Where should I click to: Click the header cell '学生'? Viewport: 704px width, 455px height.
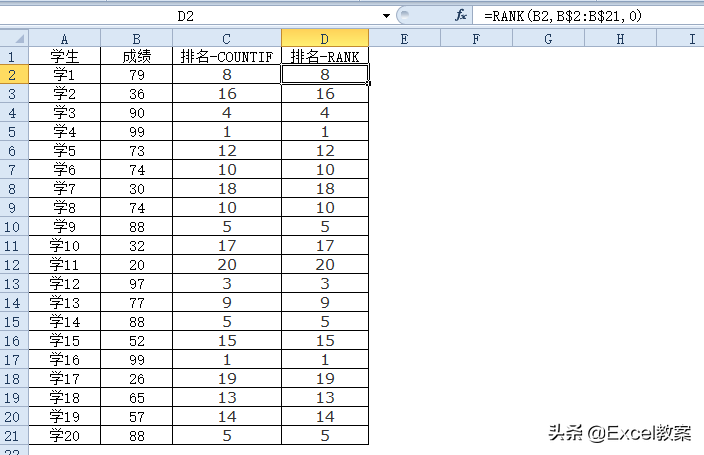(x=65, y=56)
